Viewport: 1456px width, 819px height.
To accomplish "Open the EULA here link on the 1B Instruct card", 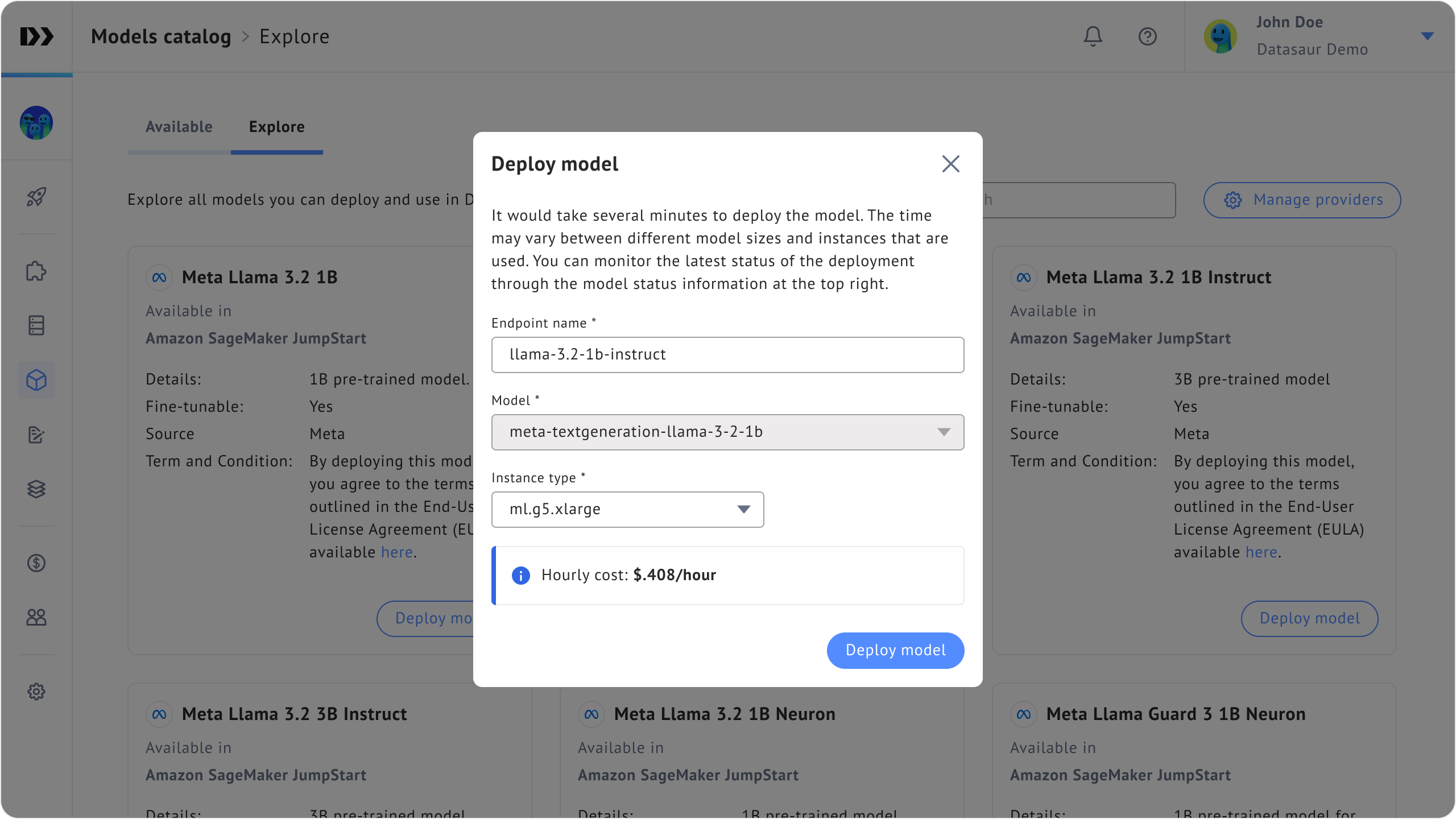I will pos(1261,552).
